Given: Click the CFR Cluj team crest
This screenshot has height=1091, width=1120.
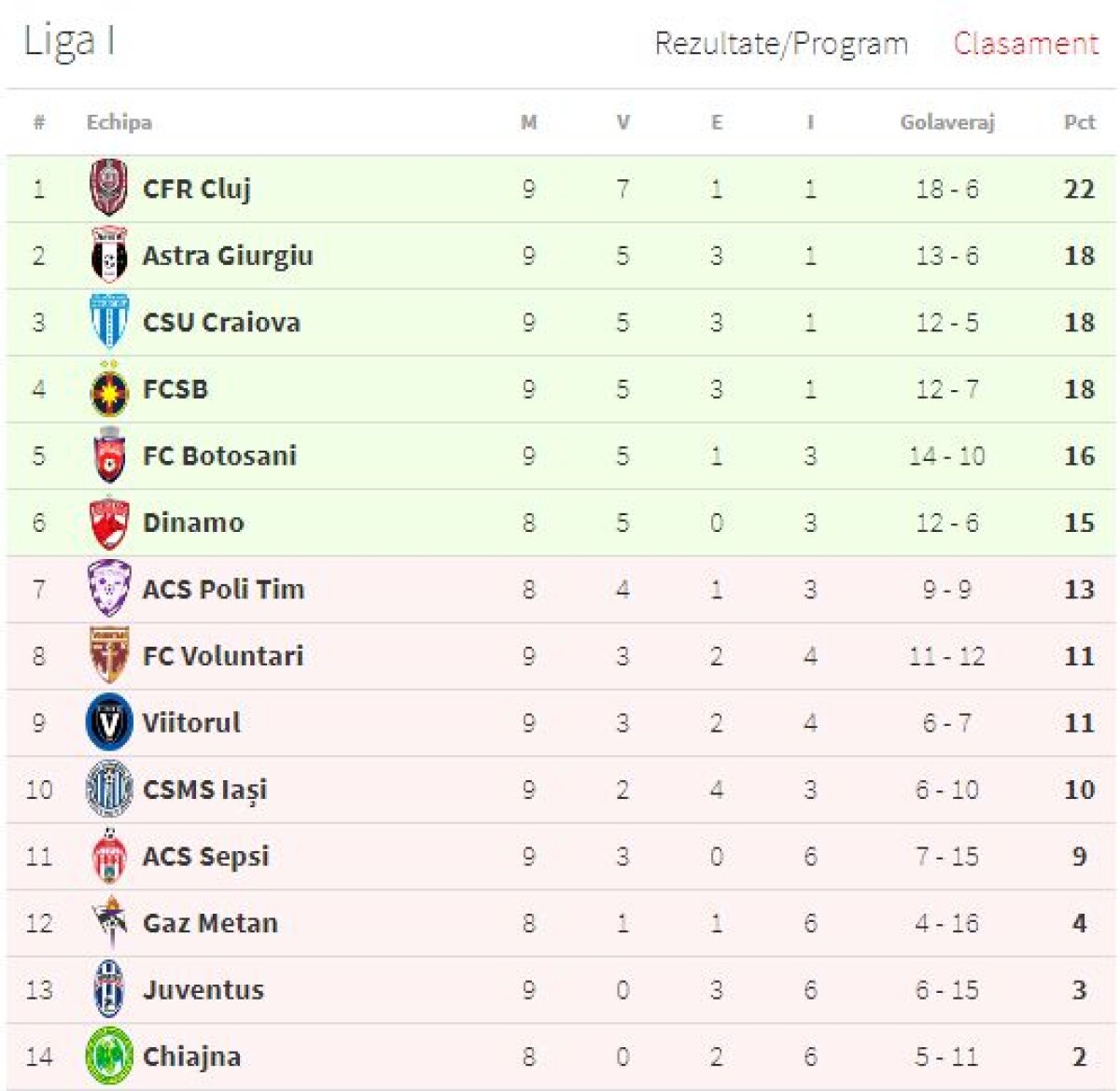Looking at the screenshot, I should tap(109, 188).
